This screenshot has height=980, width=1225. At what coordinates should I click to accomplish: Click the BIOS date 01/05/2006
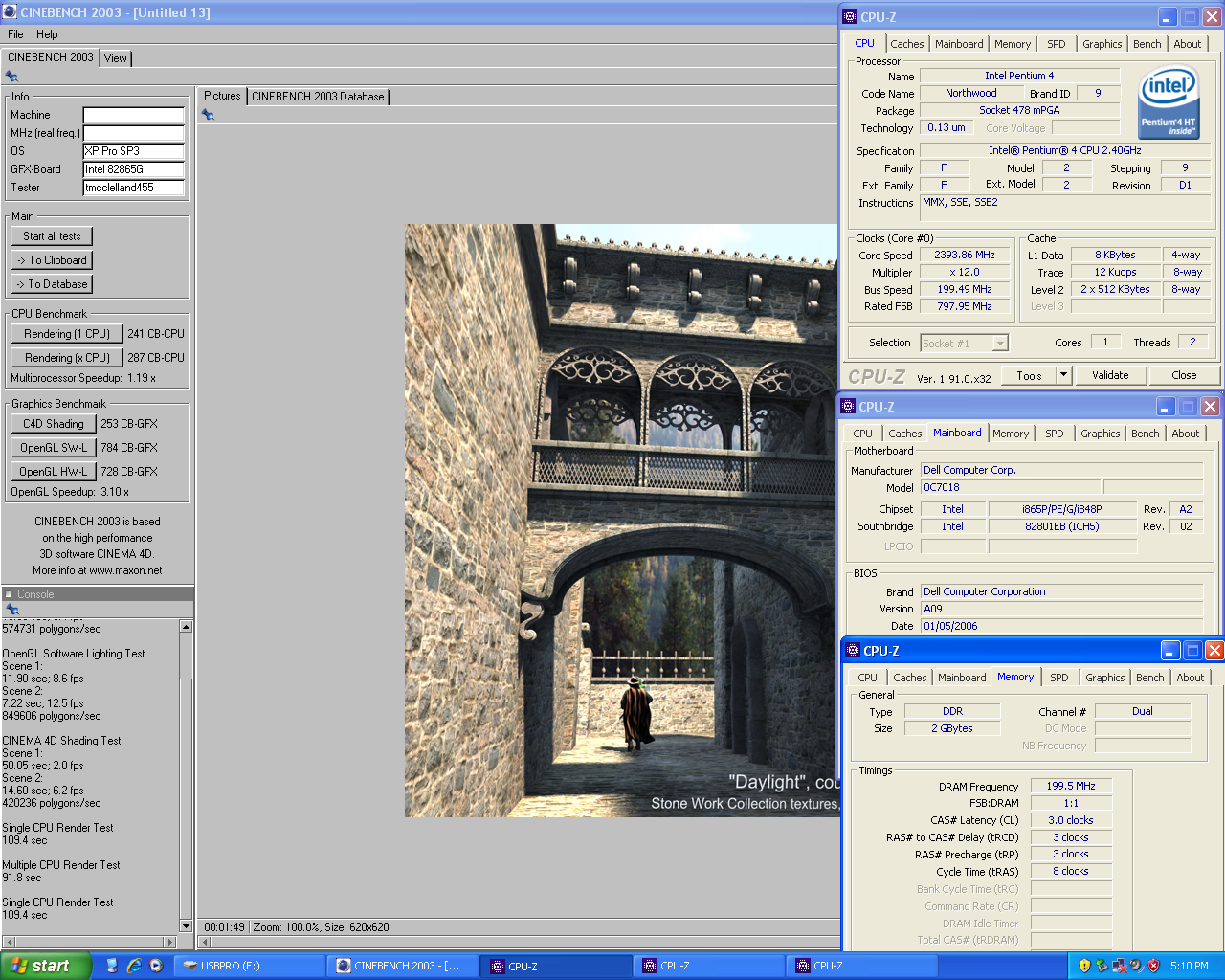click(x=1061, y=626)
